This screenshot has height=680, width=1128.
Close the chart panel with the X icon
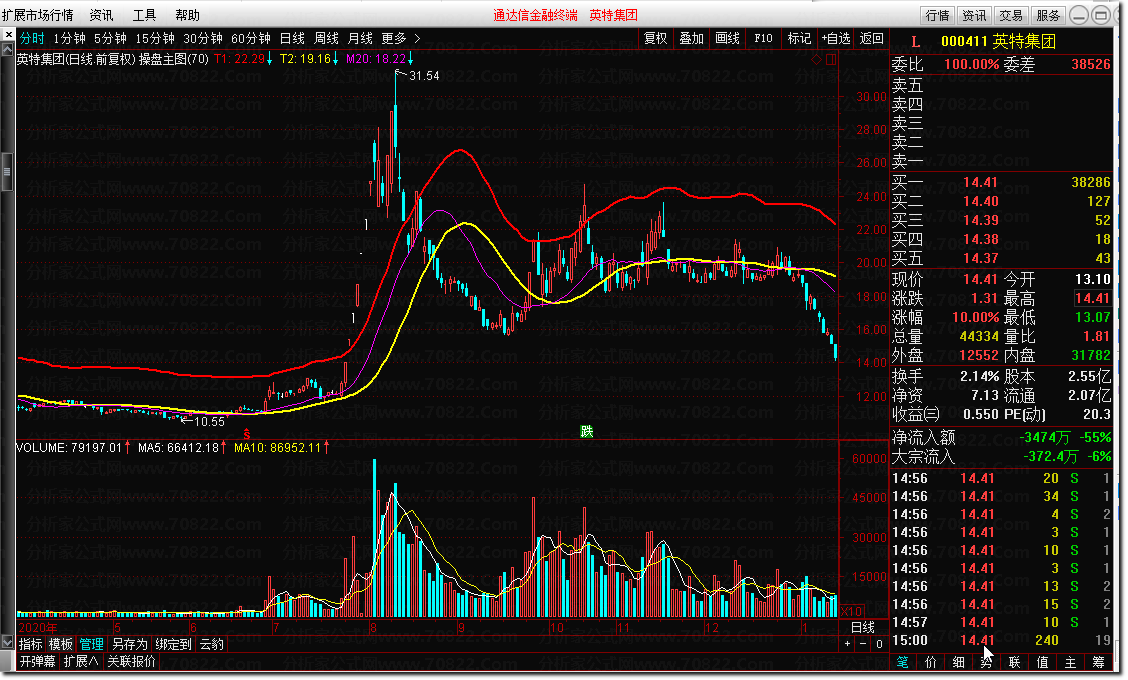[x=8, y=35]
